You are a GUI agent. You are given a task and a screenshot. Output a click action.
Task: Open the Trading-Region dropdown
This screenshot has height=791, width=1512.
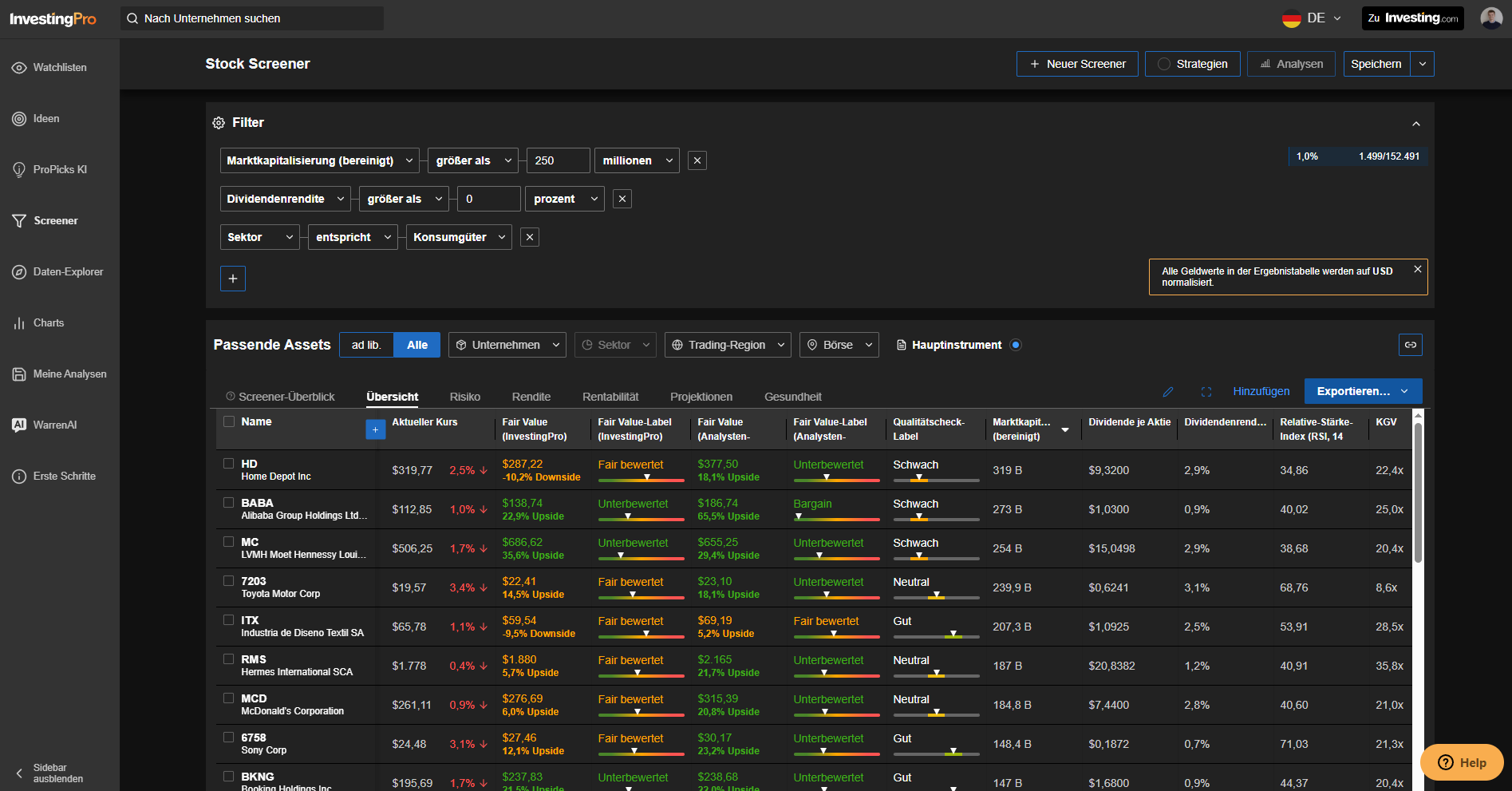728,345
